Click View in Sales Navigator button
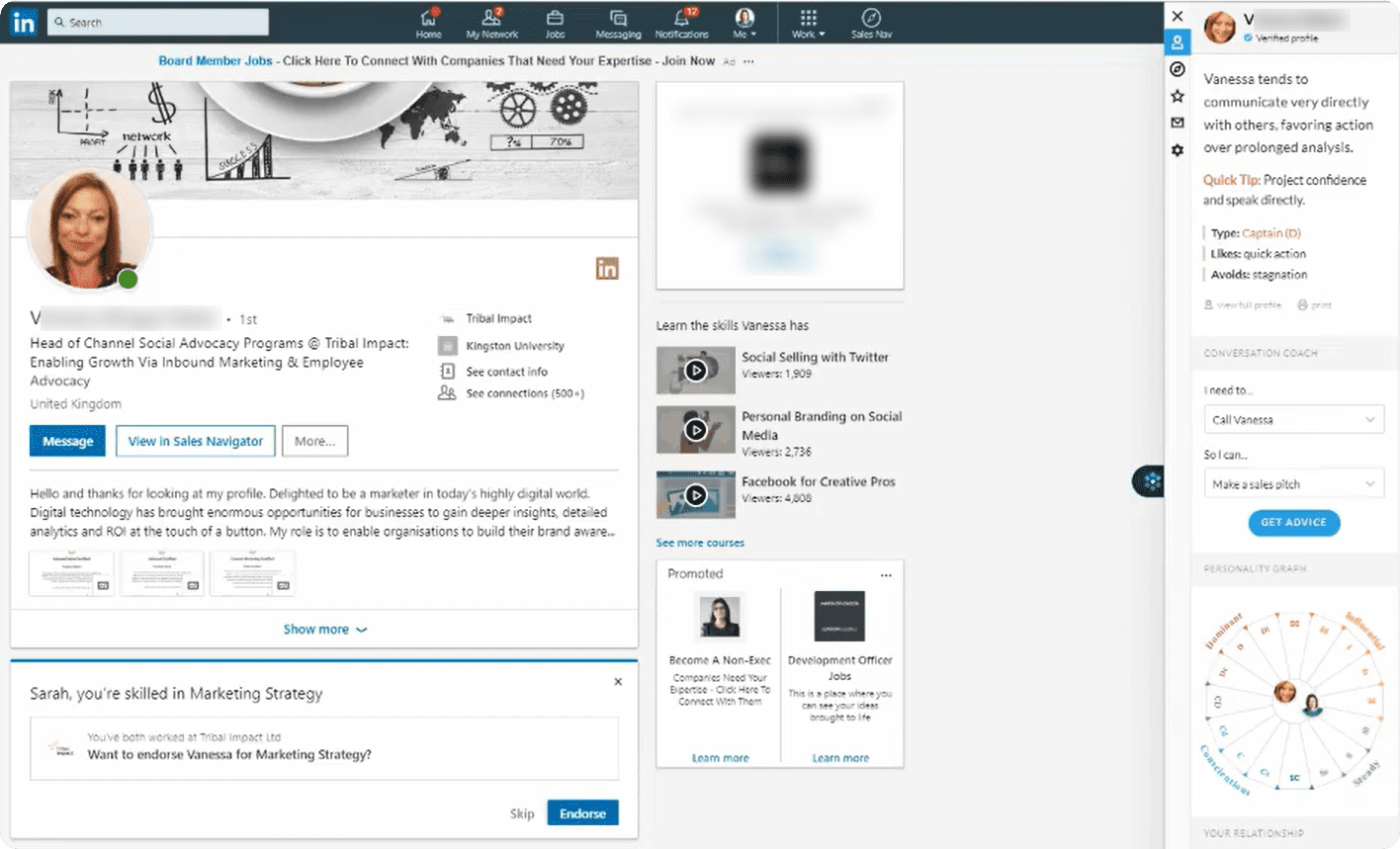The height and width of the screenshot is (849, 1400). [196, 441]
